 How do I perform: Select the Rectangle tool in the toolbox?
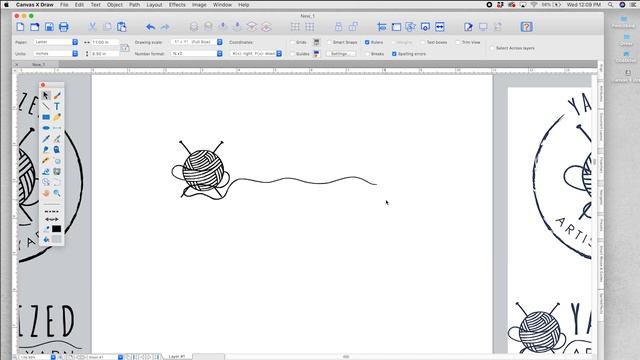46,117
